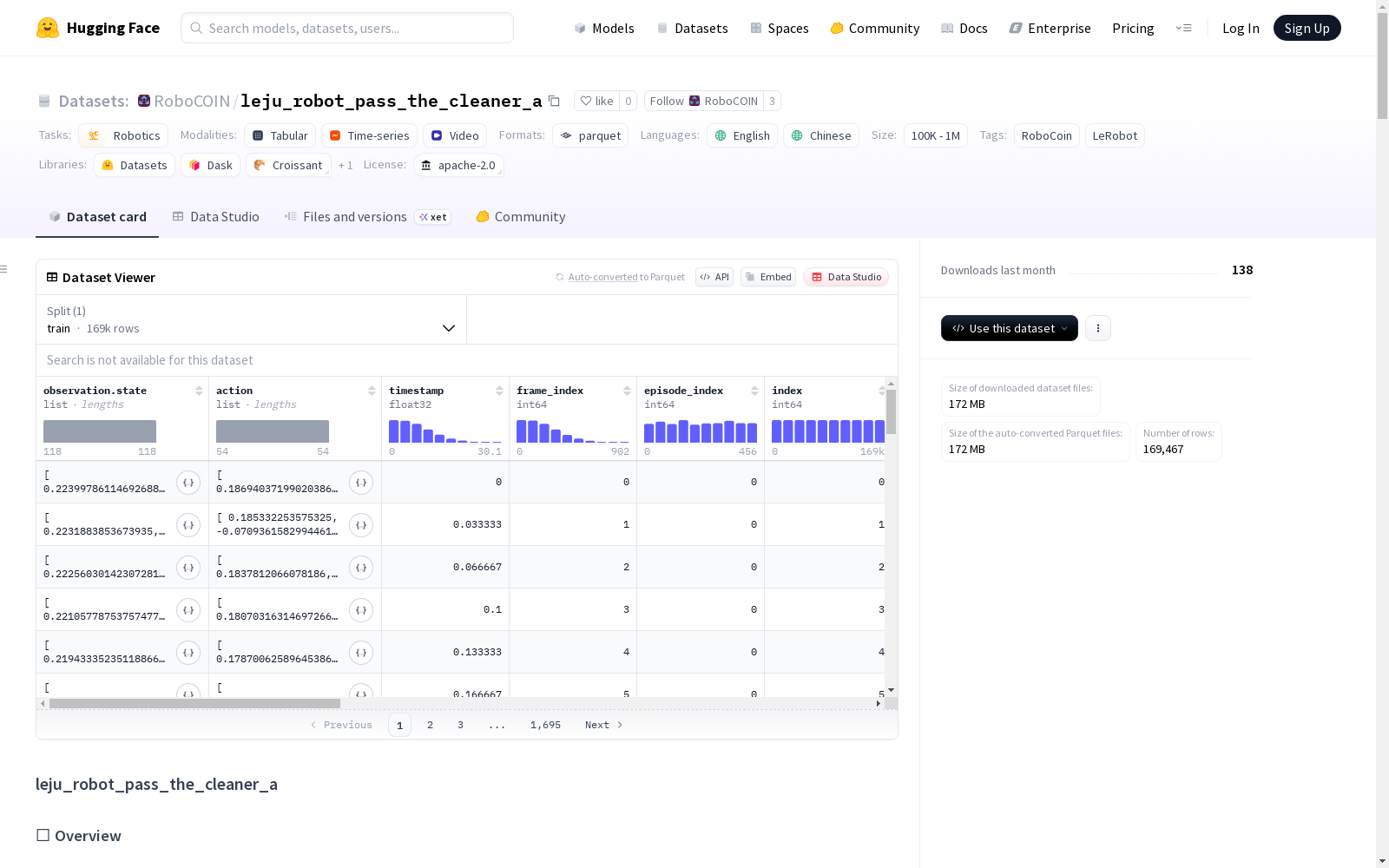The height and width of the screenshot is (868, 1389).
Task: Expand the observation.state cell starting 0.2231883853673935
Action: click(188, 525)
